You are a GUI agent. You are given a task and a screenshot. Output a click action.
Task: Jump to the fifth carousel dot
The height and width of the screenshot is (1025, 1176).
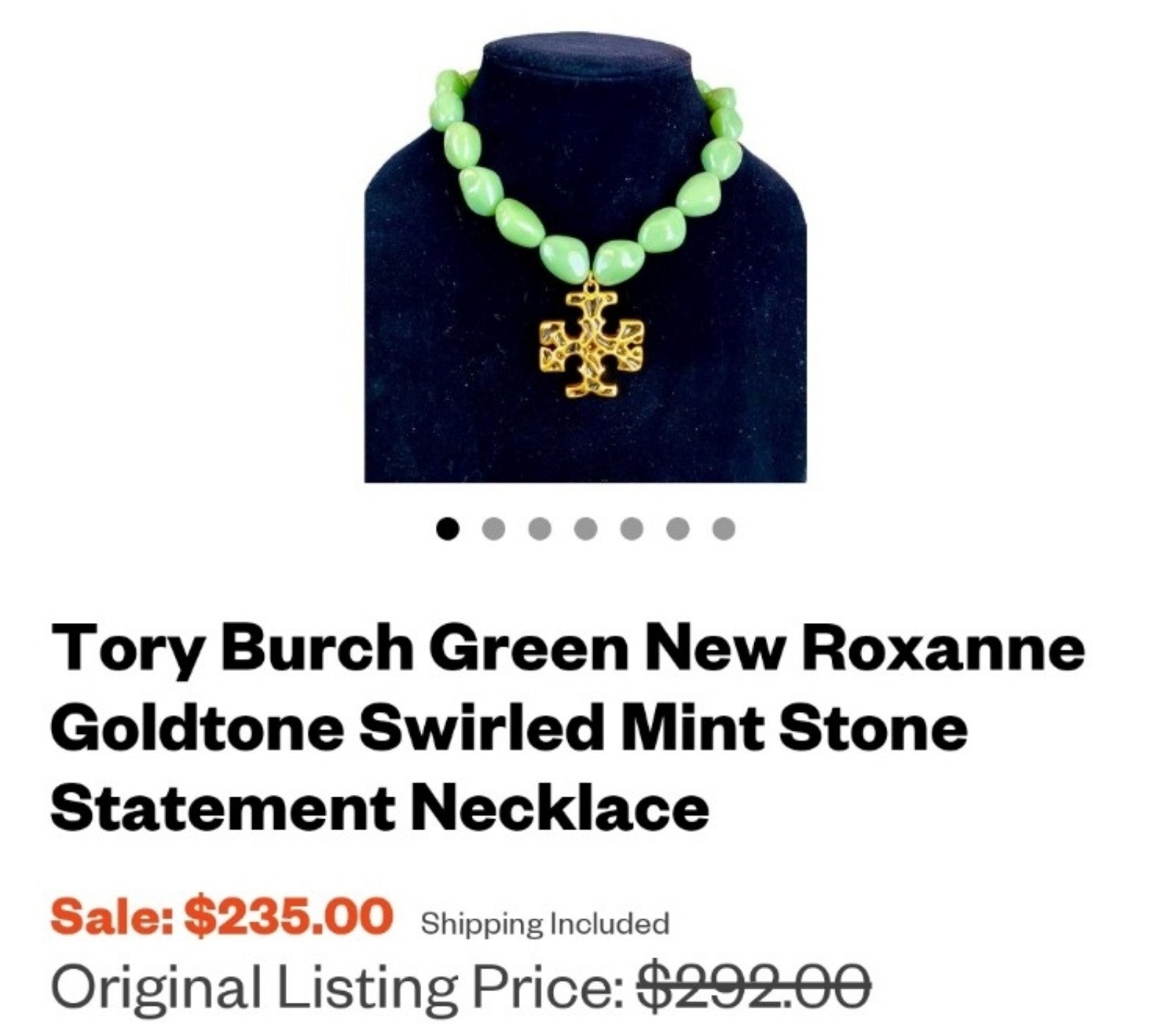pos(631,528)
